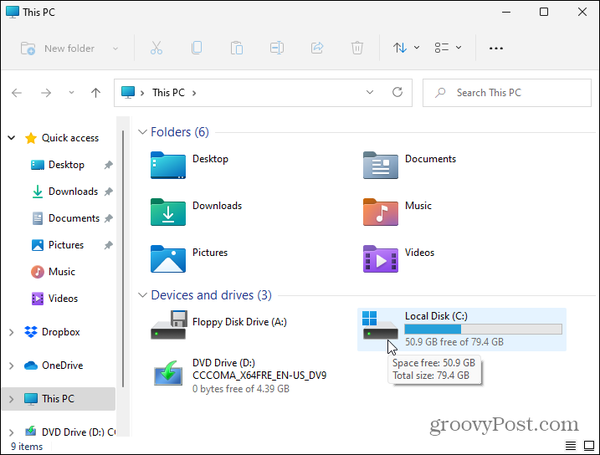Open the address bar history dropdown

[x=370, y=92]
